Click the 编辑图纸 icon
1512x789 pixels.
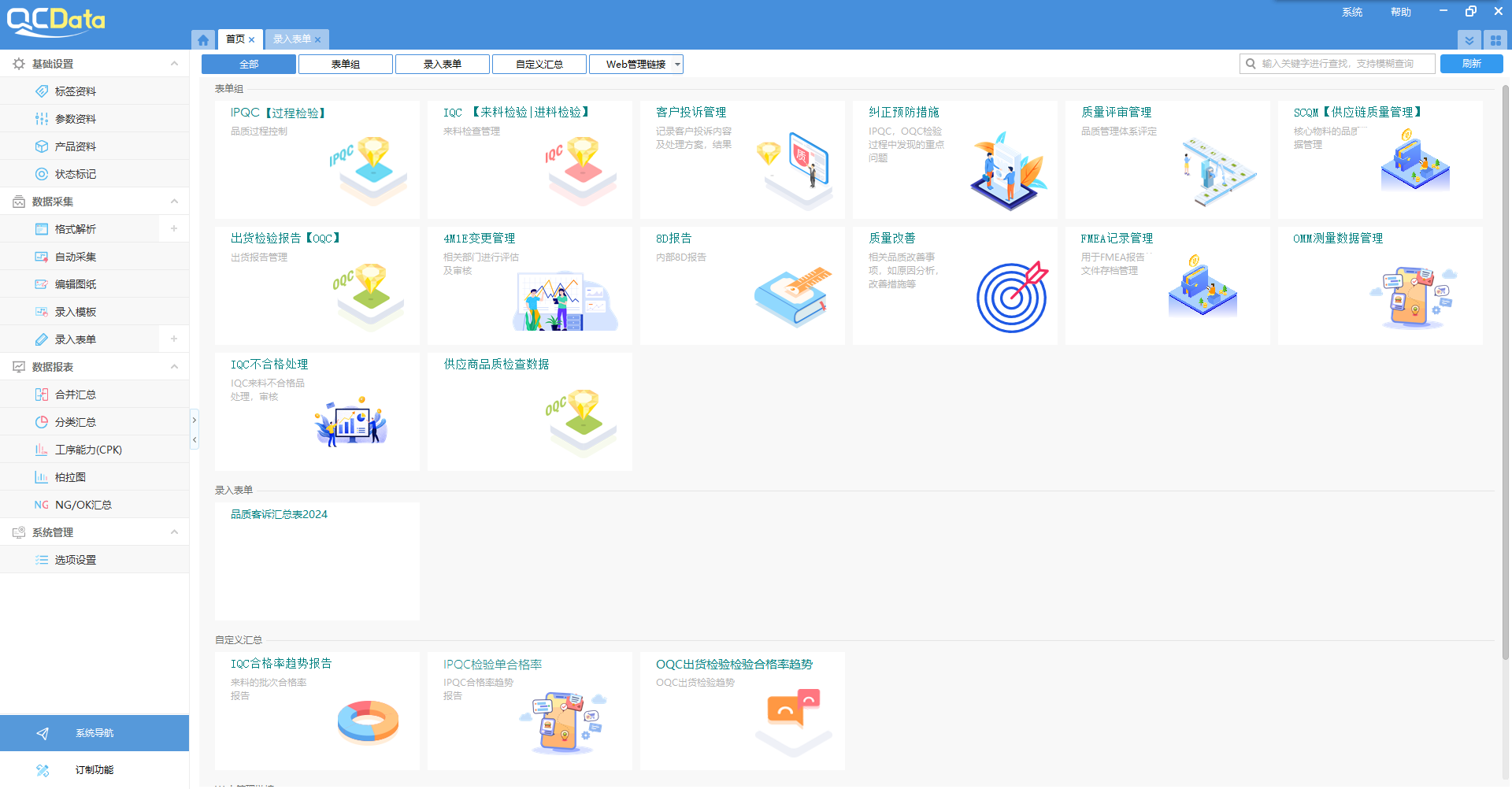coord(42,284)
